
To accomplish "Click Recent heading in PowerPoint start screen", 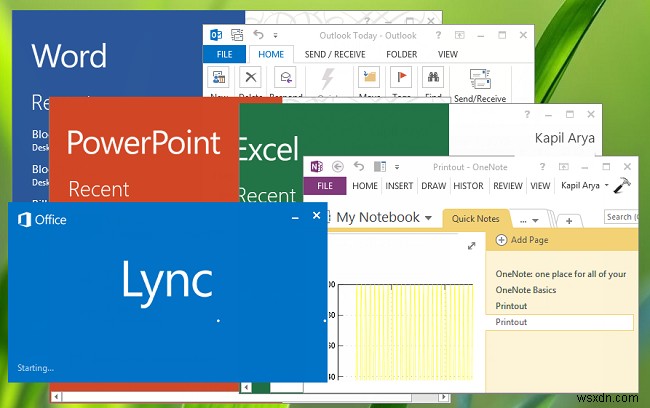I will click(99, 189).
